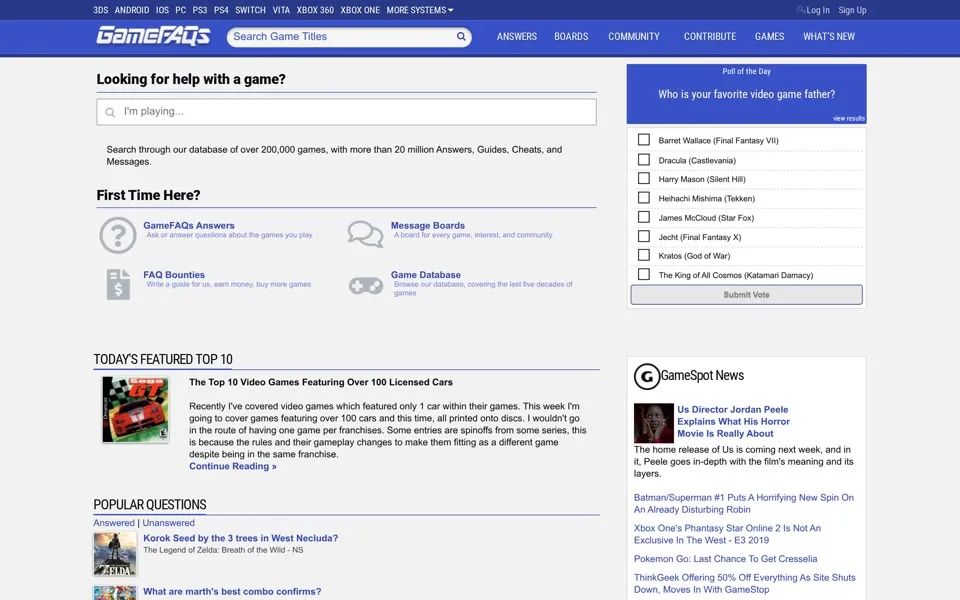Select the PS4 system link

221,10
